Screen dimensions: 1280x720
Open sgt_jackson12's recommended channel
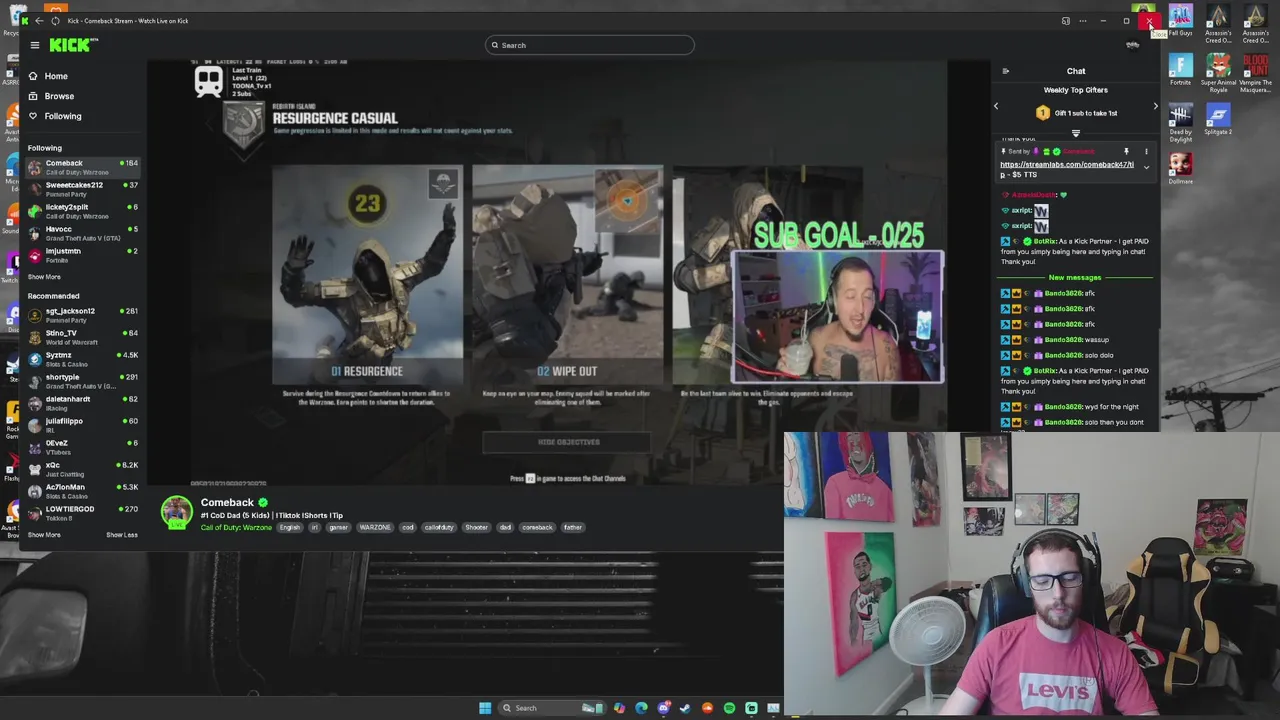pyautogui.click(x=83, y=315)
